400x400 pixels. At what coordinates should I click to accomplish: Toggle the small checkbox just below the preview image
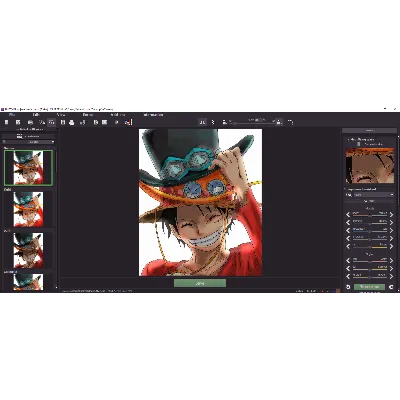point(345,189)
